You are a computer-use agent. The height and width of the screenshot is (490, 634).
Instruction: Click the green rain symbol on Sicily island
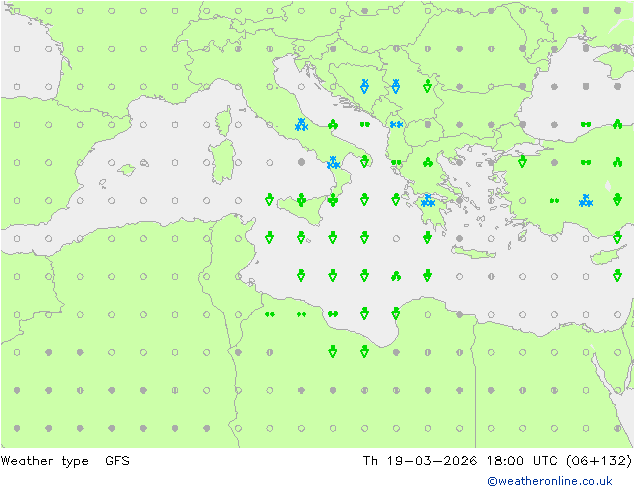pyautogui.click(x=301, y=200)
